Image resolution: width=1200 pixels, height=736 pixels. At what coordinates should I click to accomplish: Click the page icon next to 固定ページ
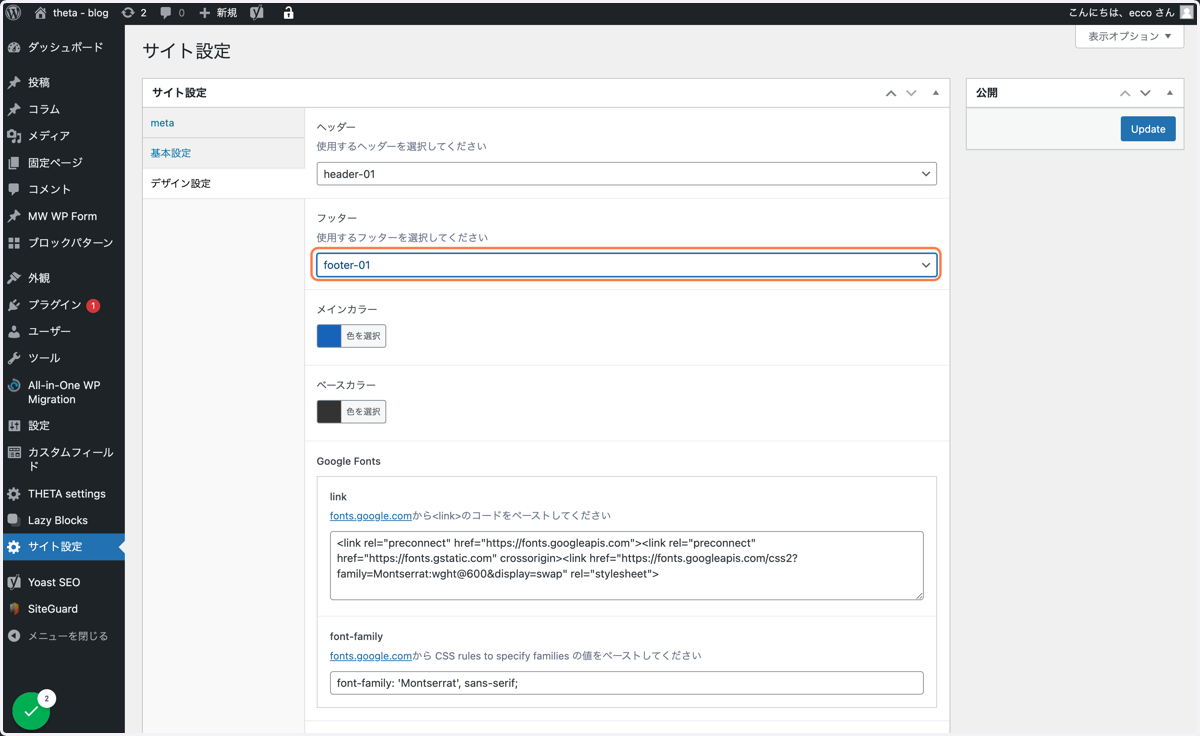click(14, 163)
